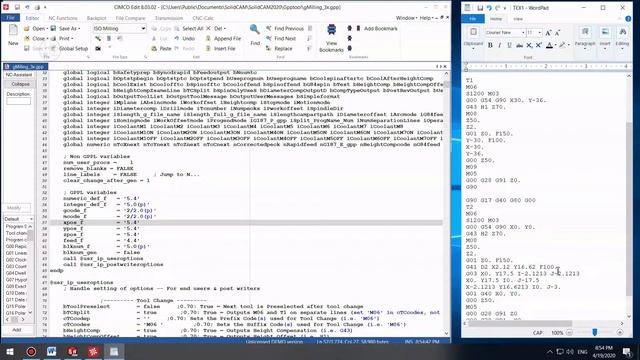Open Global Setup in CIMCO
640x360 pixels.
pos(69,48)
